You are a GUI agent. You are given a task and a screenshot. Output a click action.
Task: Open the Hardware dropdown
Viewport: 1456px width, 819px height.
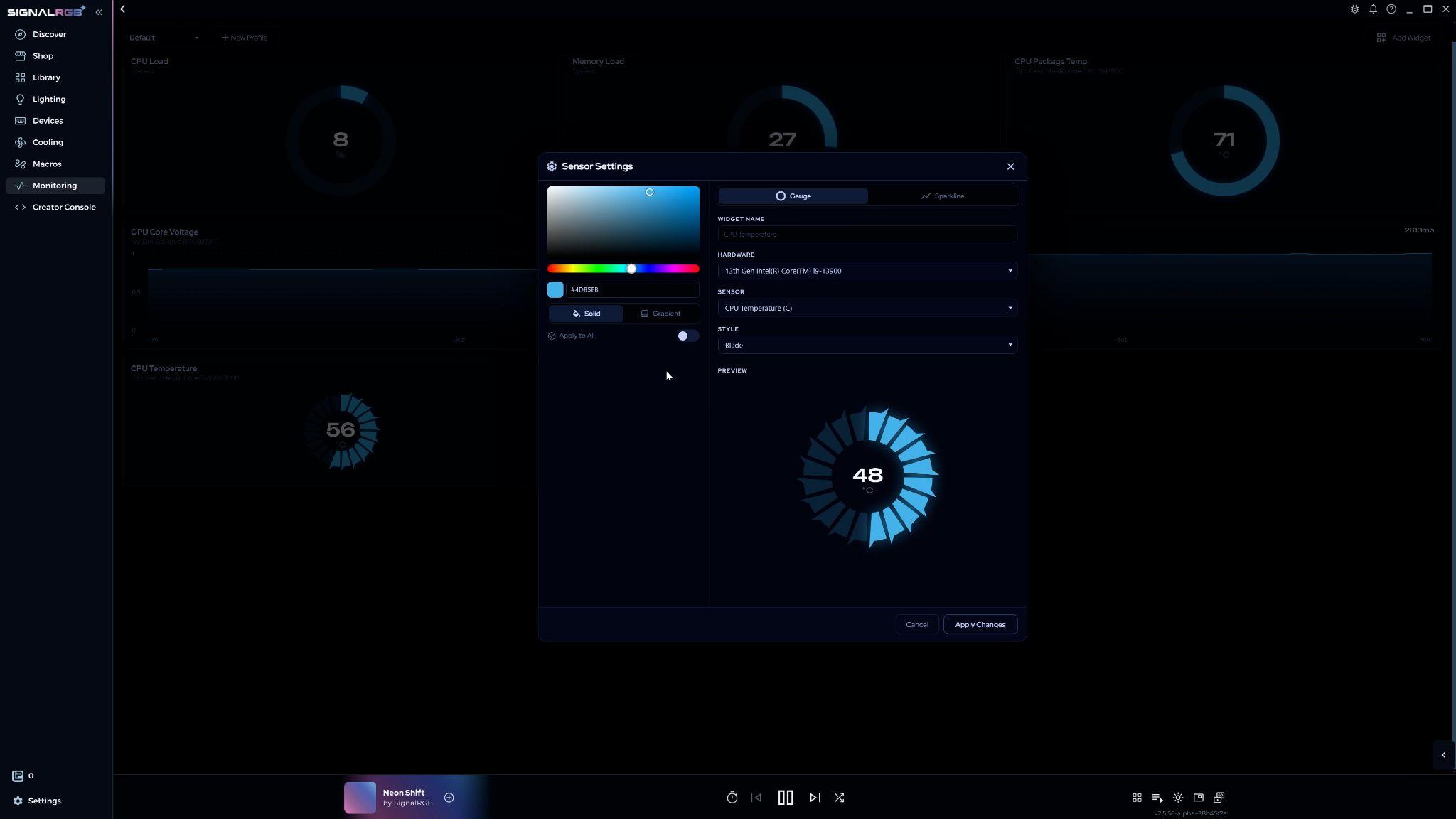point(867,271)
